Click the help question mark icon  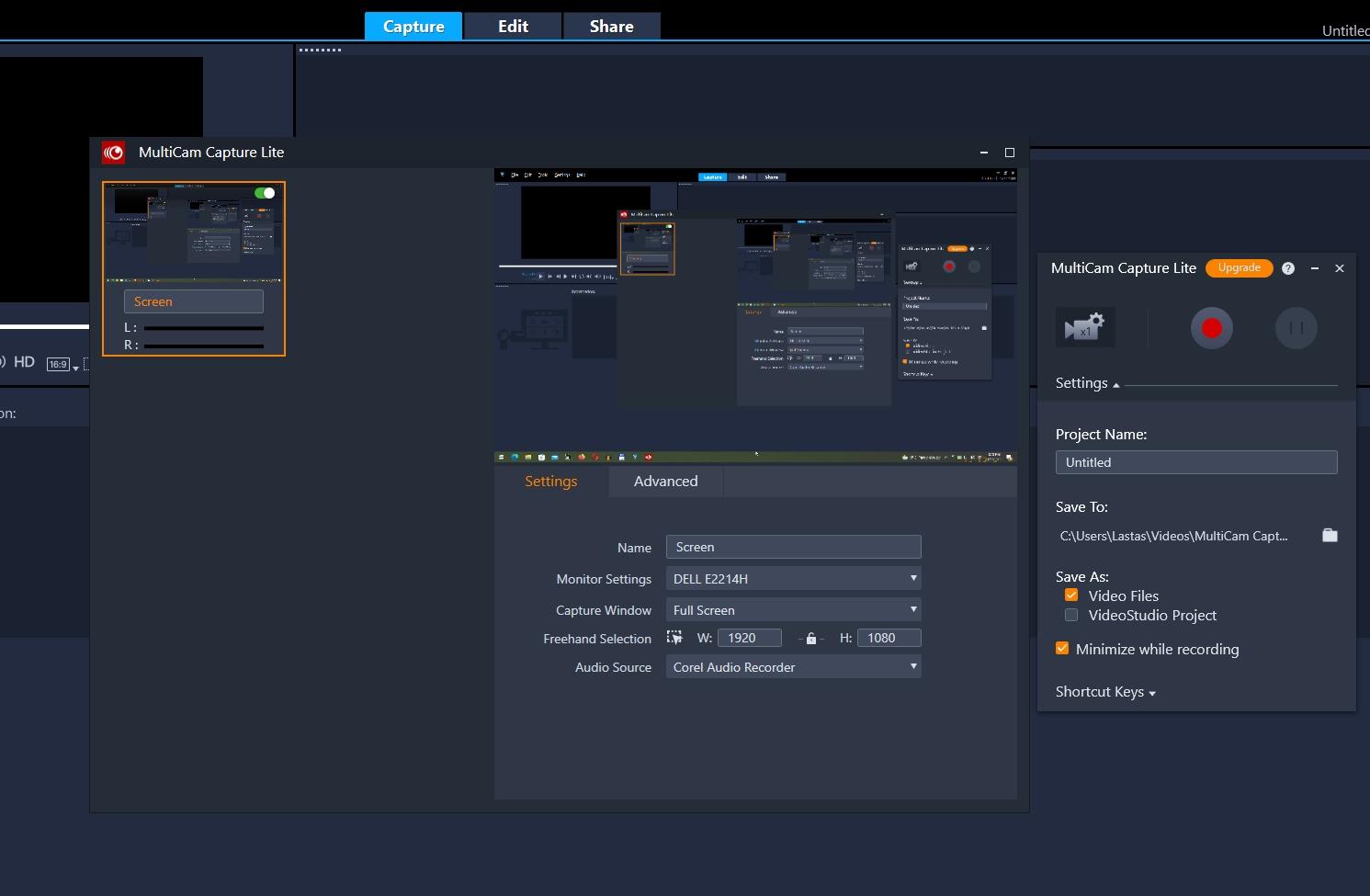click(1288, 268)
